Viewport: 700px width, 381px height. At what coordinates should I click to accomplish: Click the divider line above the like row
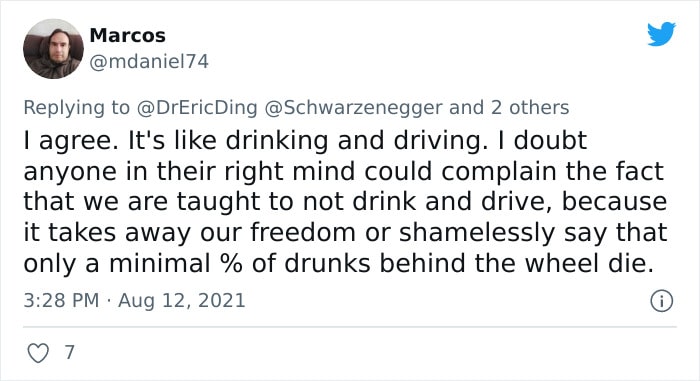[x=350, y=327]
